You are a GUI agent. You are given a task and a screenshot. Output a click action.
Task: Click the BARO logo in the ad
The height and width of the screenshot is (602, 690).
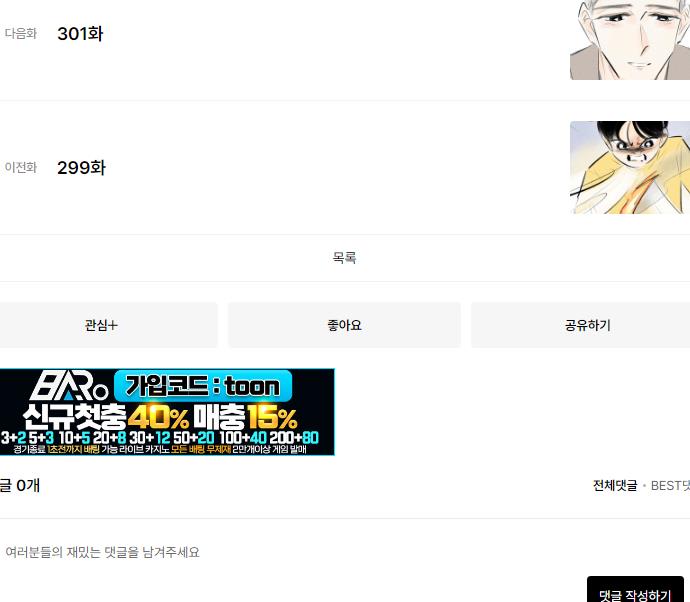point(69,385)
